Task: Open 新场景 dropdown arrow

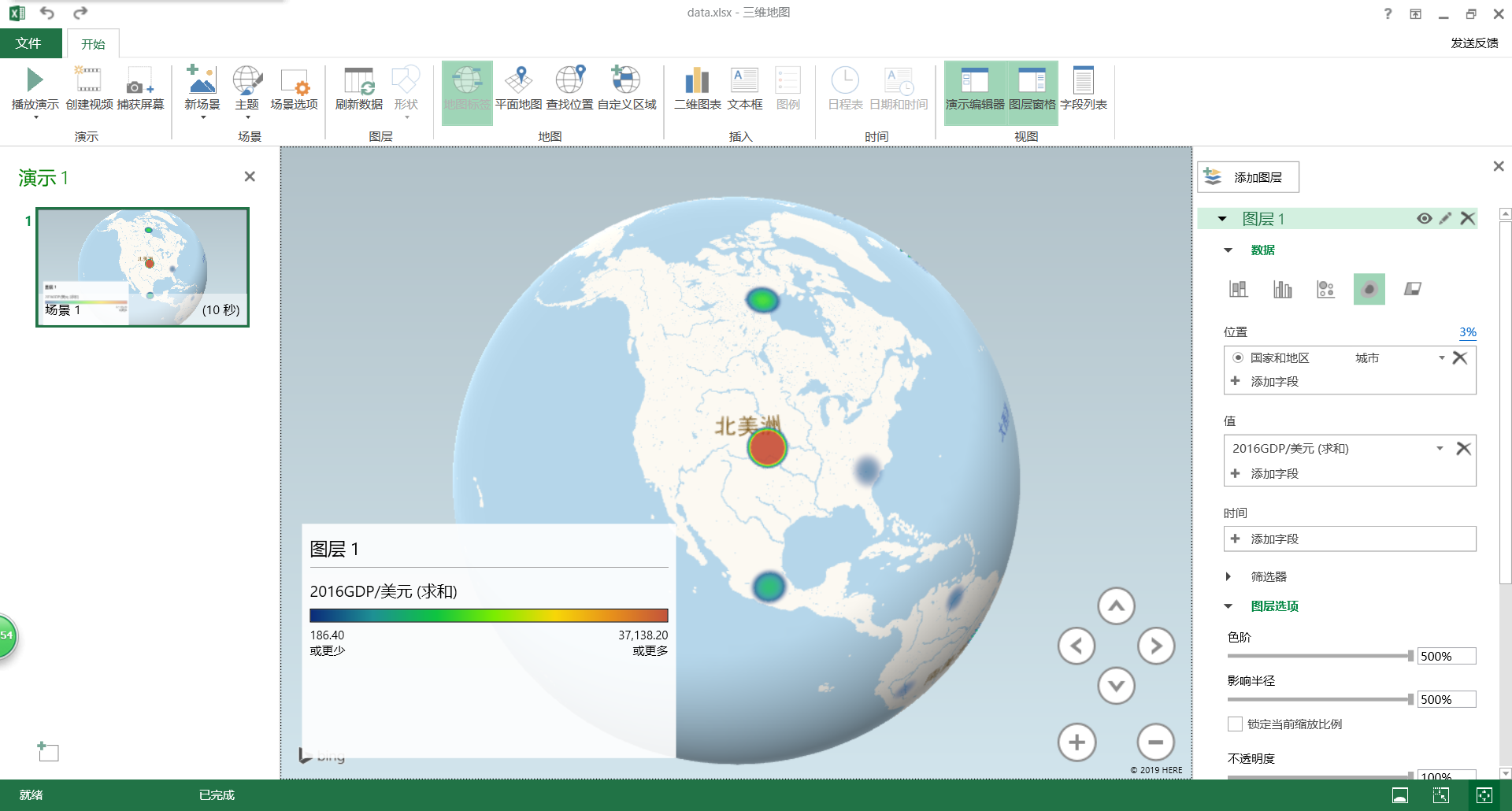Action: (x=203, y=118)
